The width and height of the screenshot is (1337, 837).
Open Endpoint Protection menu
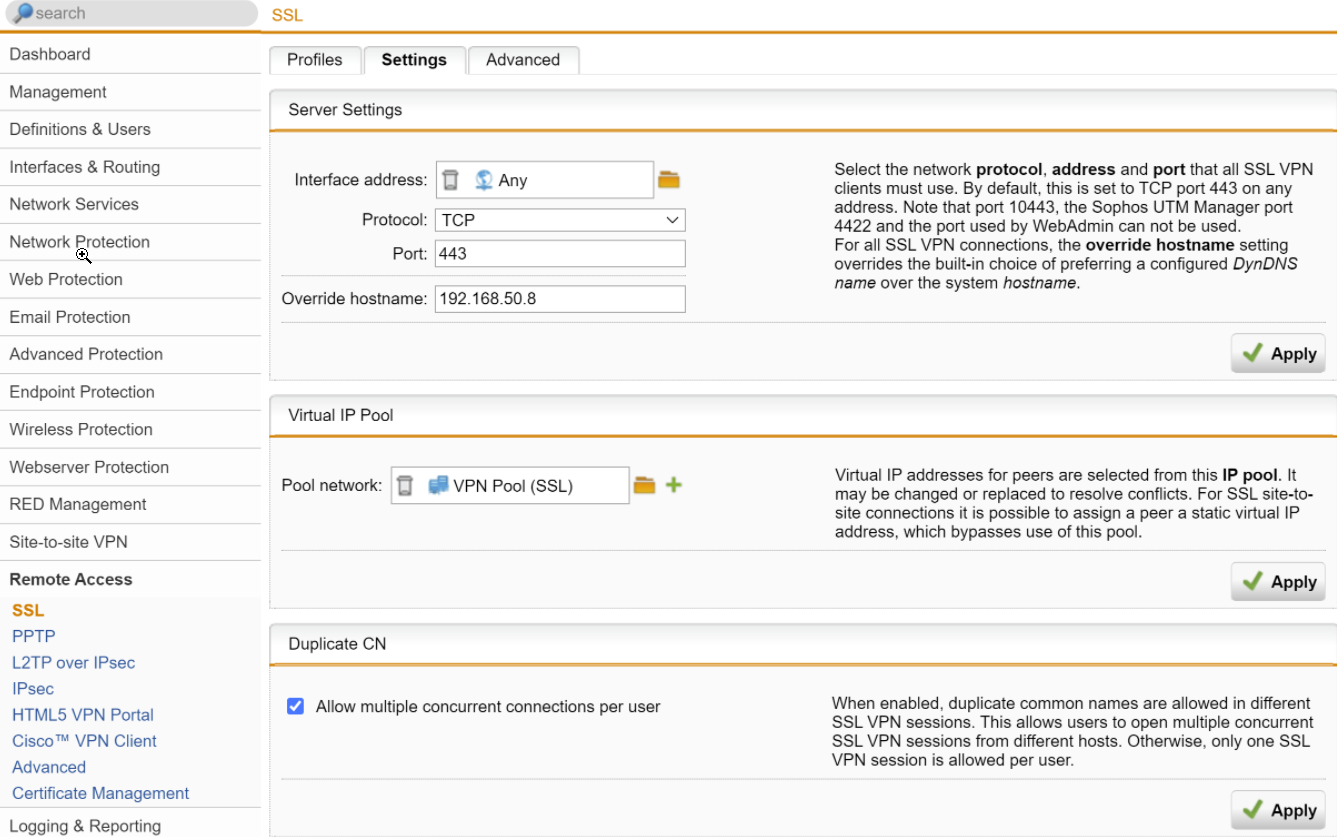point(130,392)
